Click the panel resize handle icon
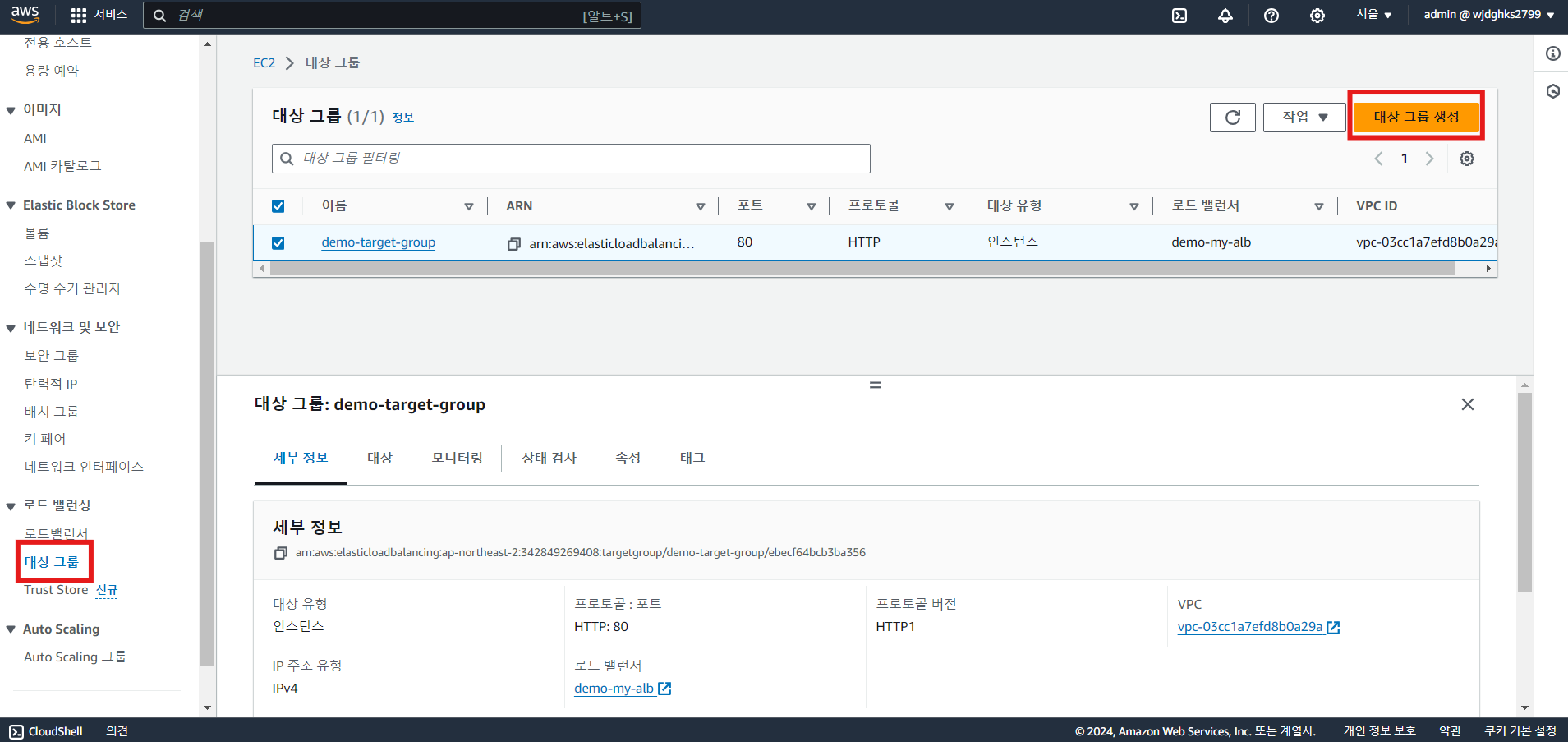The width and height of the screenshot is (1568, 742). tap(876, 385)
